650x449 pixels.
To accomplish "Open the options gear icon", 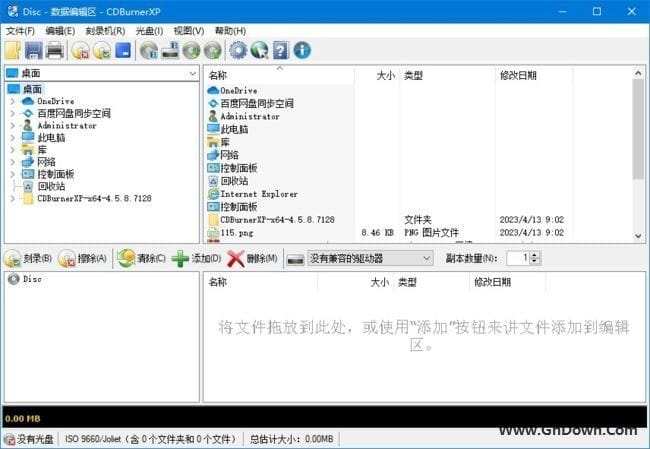I will click(238, 50).
